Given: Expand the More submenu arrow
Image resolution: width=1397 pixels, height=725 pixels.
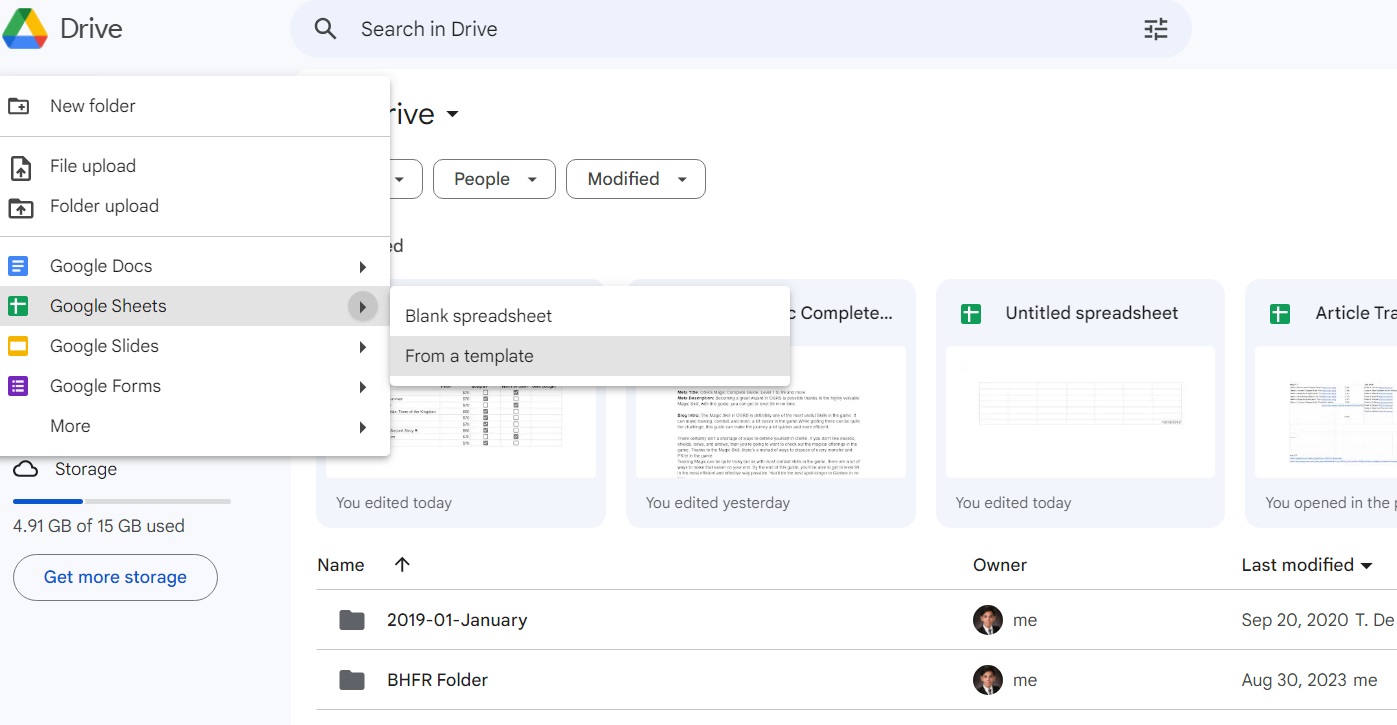Looking at the screenshot, I should [363, 427].
